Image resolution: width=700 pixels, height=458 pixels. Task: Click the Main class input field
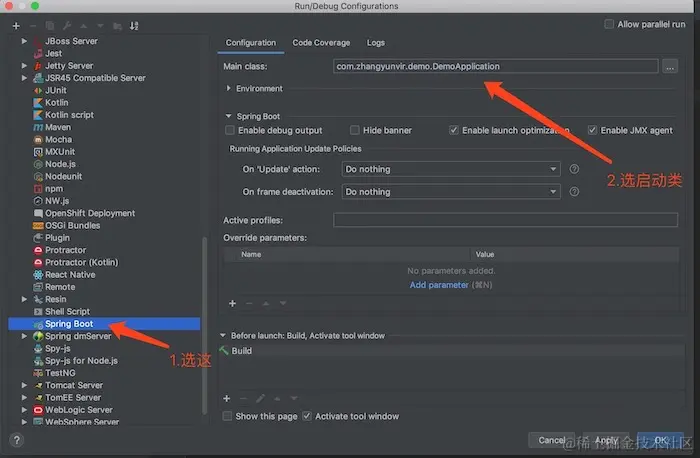click(496, 67)
